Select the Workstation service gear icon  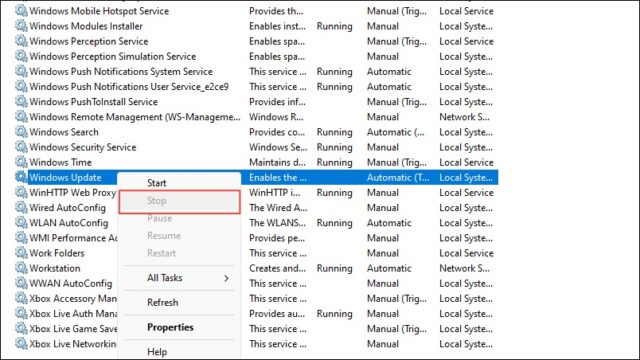21,268
